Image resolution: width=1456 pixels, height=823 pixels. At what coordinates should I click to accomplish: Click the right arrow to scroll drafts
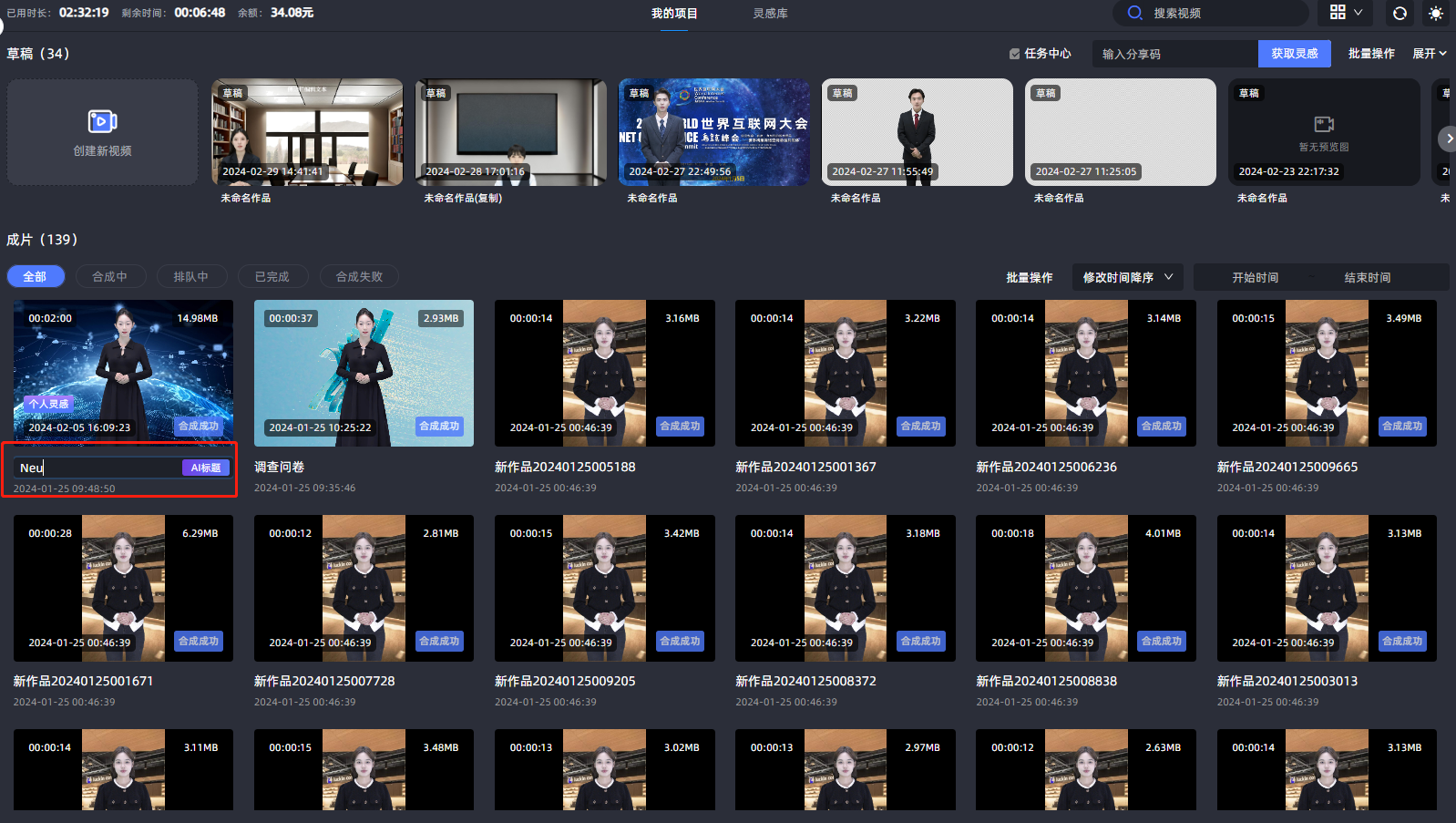(1447, 139)
